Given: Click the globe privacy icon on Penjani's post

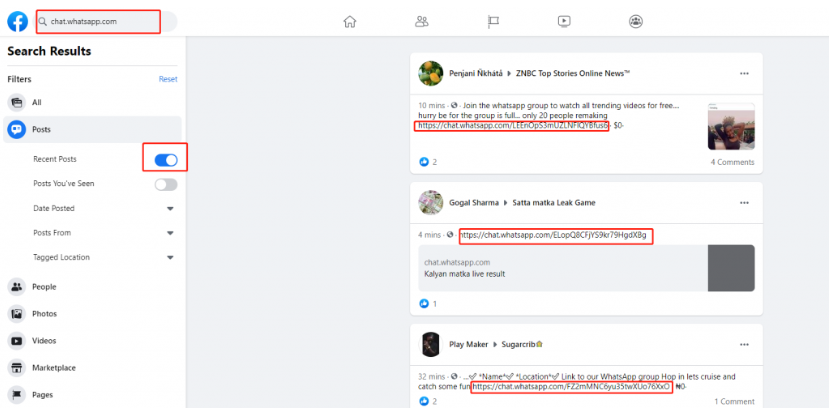Looking at the screenshot, I should tap(454, 105).
